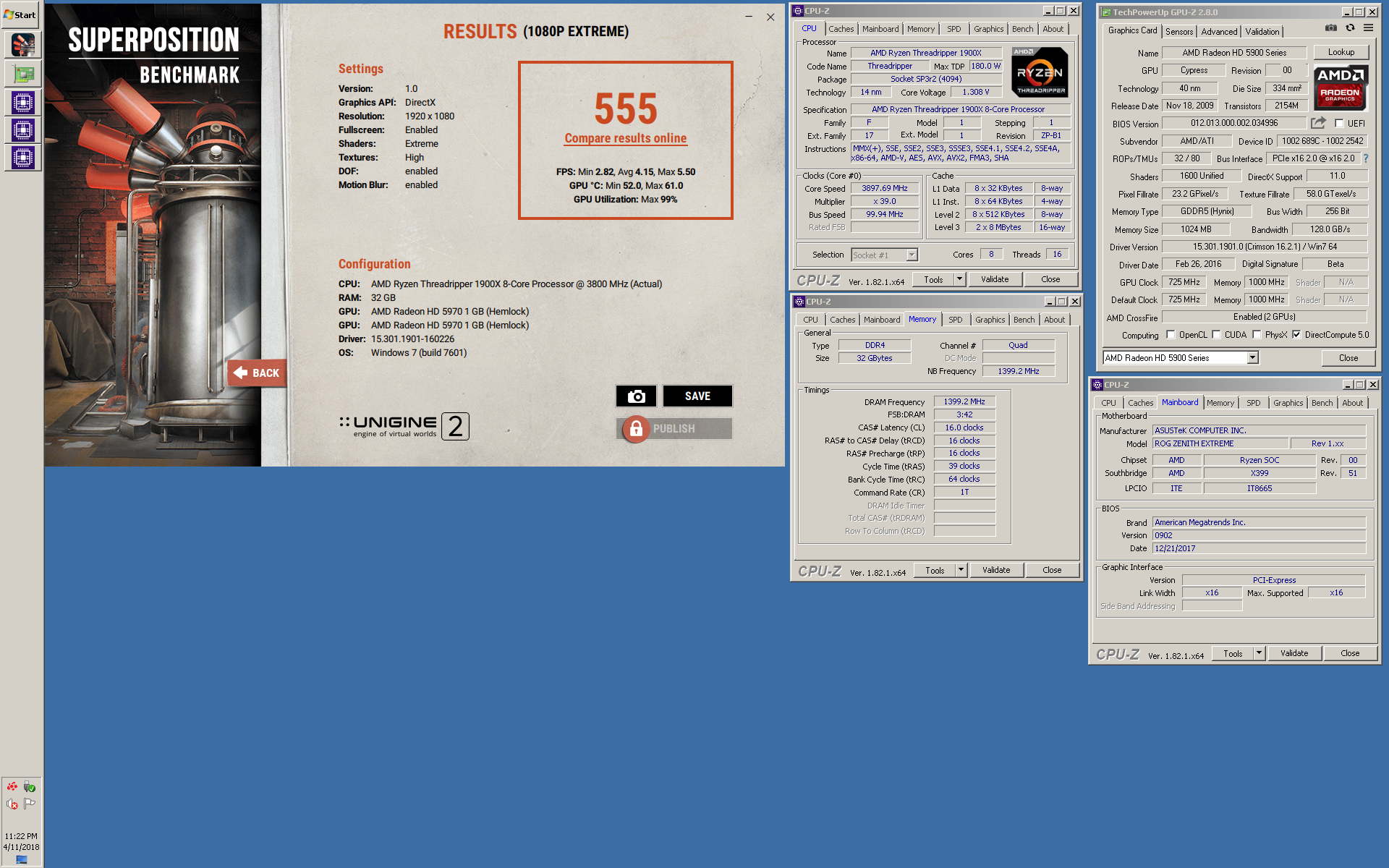Viewport: 1389px width, 868px height.
Task: Open Caches tab in top CPU-Z window
Action: [x=841, y=29]
